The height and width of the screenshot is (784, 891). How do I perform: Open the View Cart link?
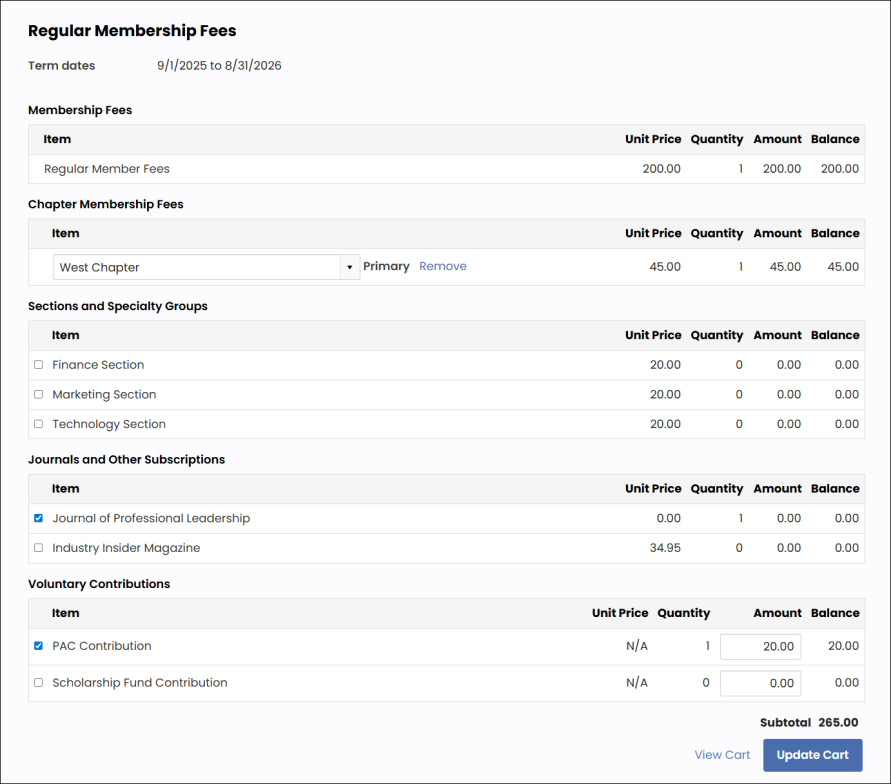click(x=721, y=755)
